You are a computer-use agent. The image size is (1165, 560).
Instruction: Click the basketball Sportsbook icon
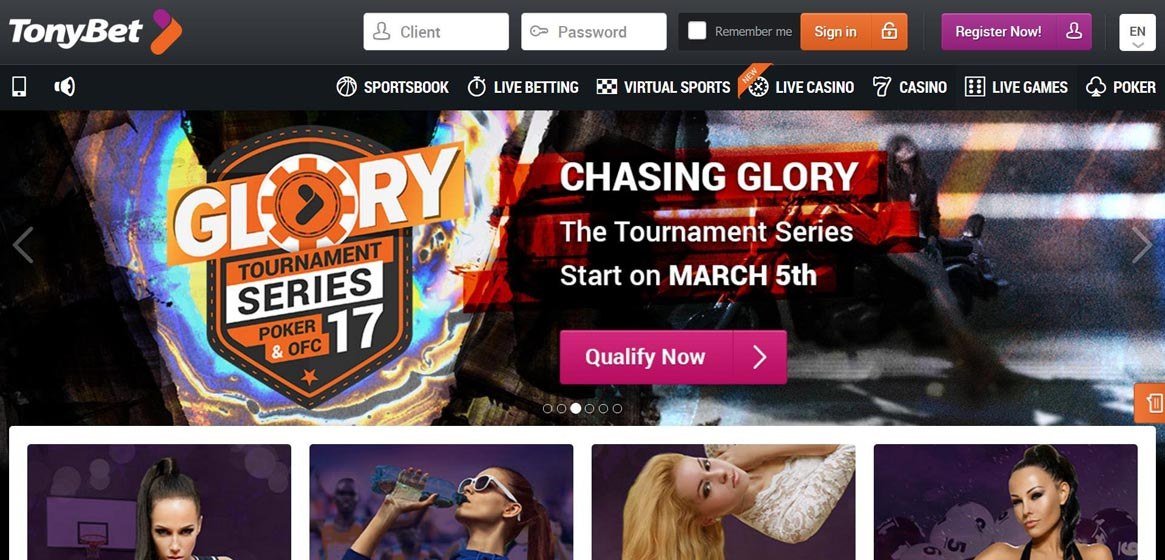346,88
